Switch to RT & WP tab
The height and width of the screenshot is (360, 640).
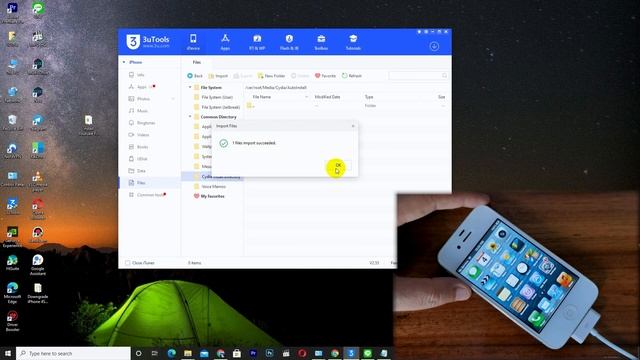(257, 42)
